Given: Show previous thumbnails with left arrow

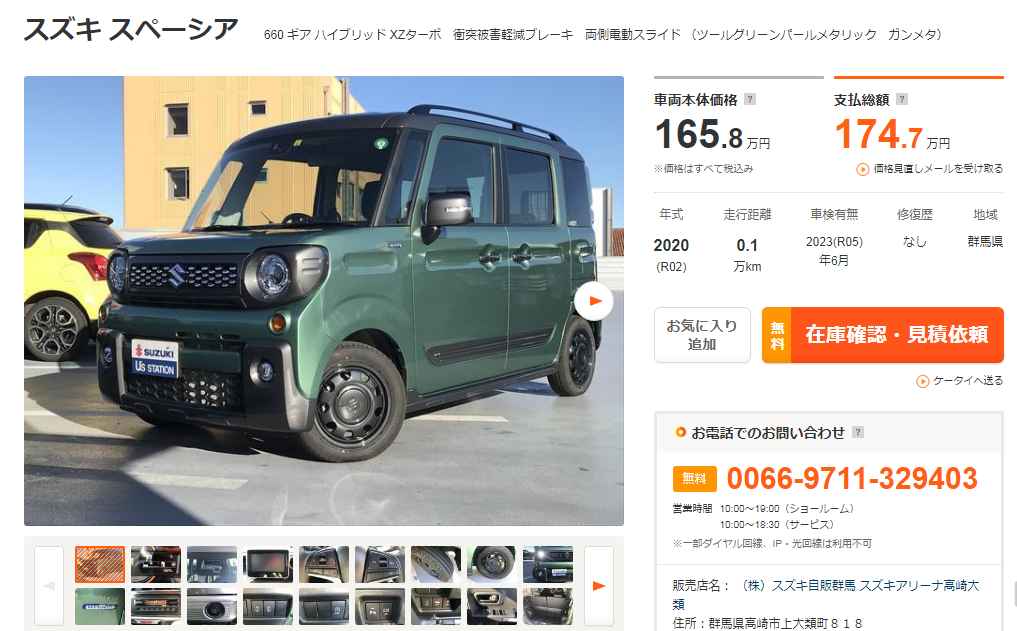Looking at the screenshot, I should 49,586.
